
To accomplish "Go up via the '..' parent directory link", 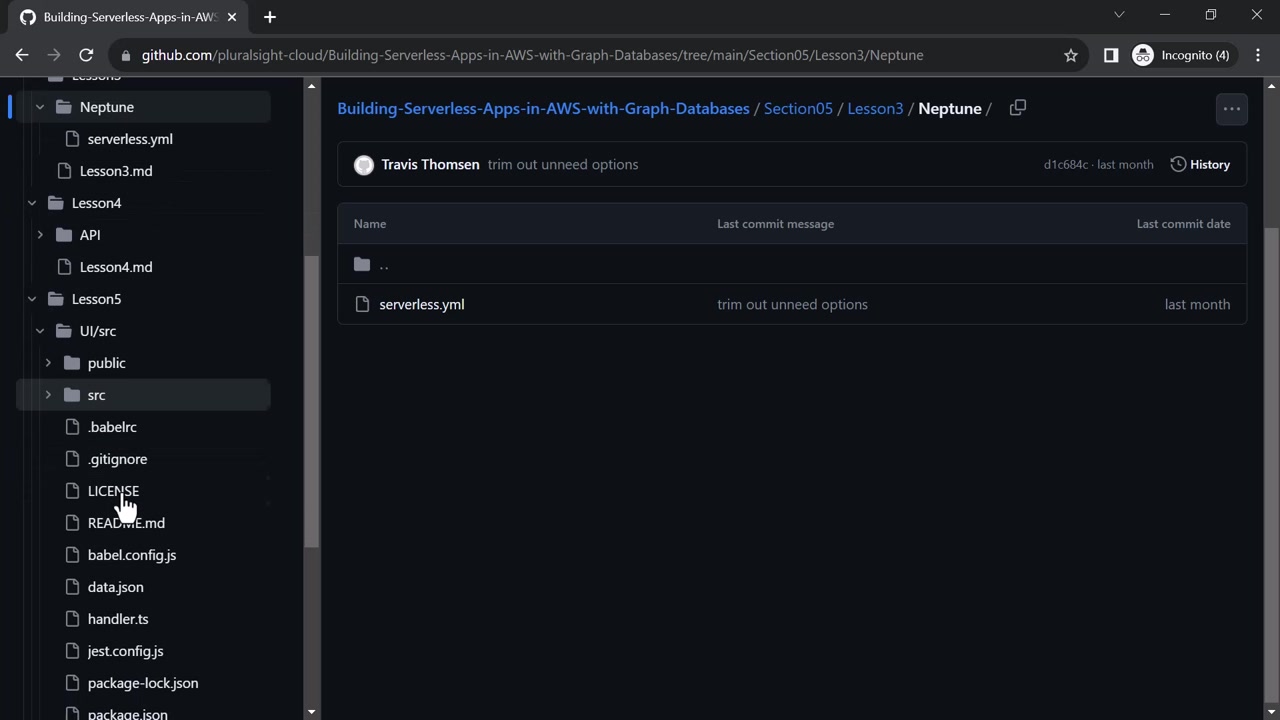I will click(384, 264).
